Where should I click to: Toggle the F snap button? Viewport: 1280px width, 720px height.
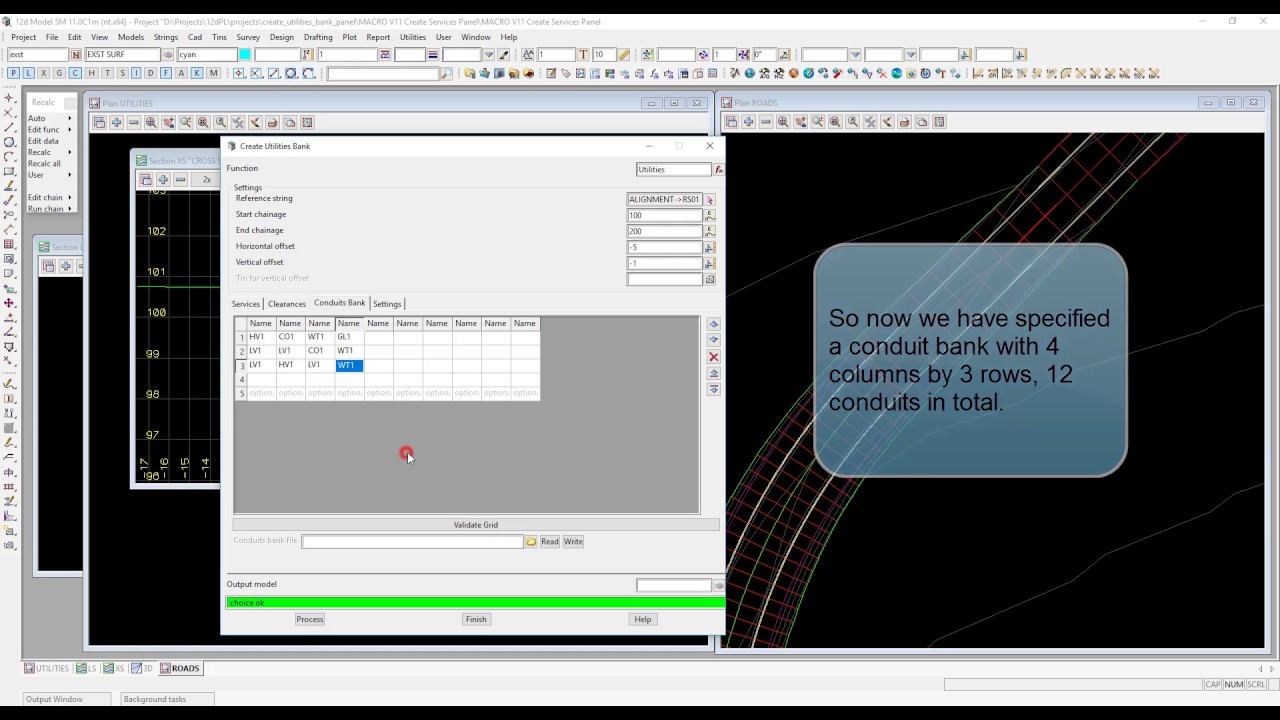click(166, 73)
